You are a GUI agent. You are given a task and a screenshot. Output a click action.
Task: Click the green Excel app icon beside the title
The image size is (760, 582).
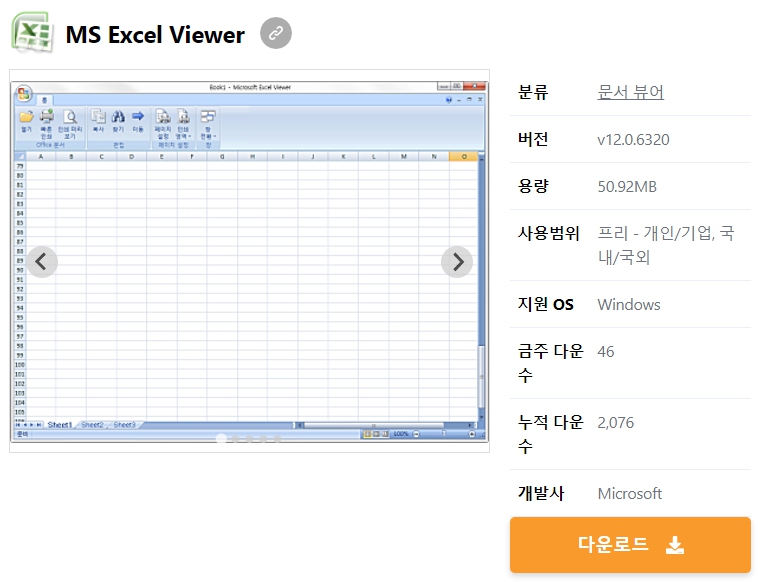click(x=32, y=32)
